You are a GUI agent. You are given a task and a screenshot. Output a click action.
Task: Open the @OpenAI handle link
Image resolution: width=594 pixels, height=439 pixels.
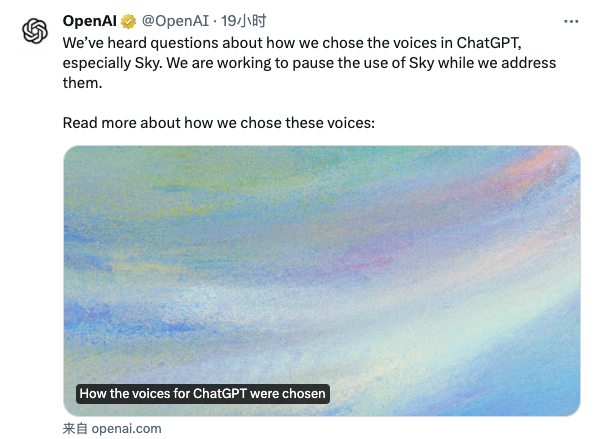point(175,21)
